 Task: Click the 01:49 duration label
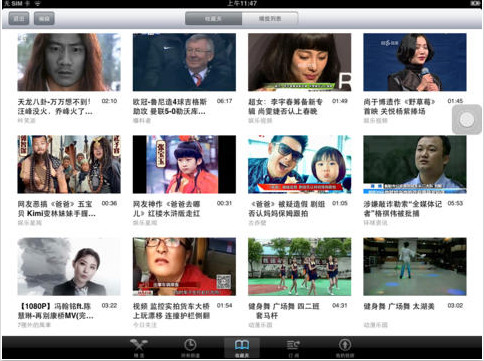click(x=340, y=101)
